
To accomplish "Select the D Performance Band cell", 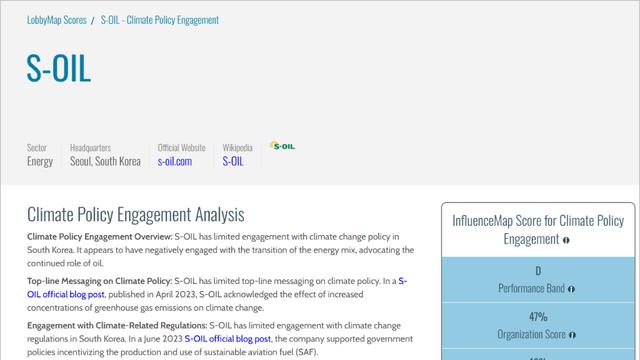I will 538,280.
